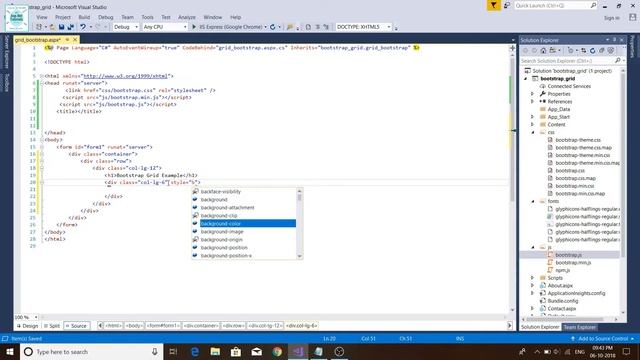
Task: Click the taskbar Type here to search box
Action: 92,351
